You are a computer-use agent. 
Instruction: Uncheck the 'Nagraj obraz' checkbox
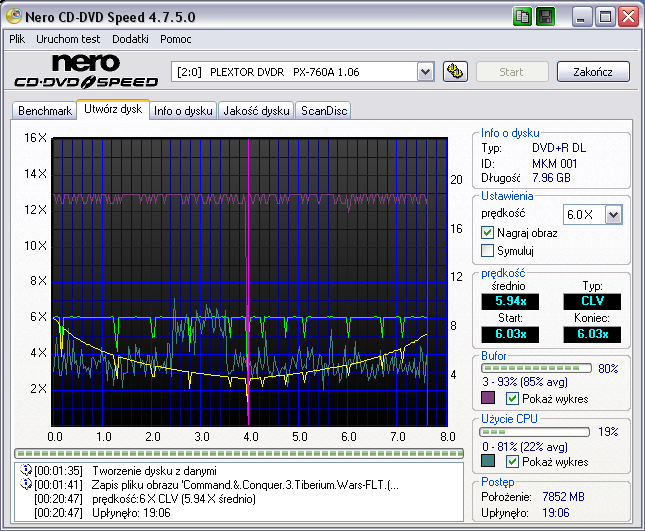coord(487,233)
